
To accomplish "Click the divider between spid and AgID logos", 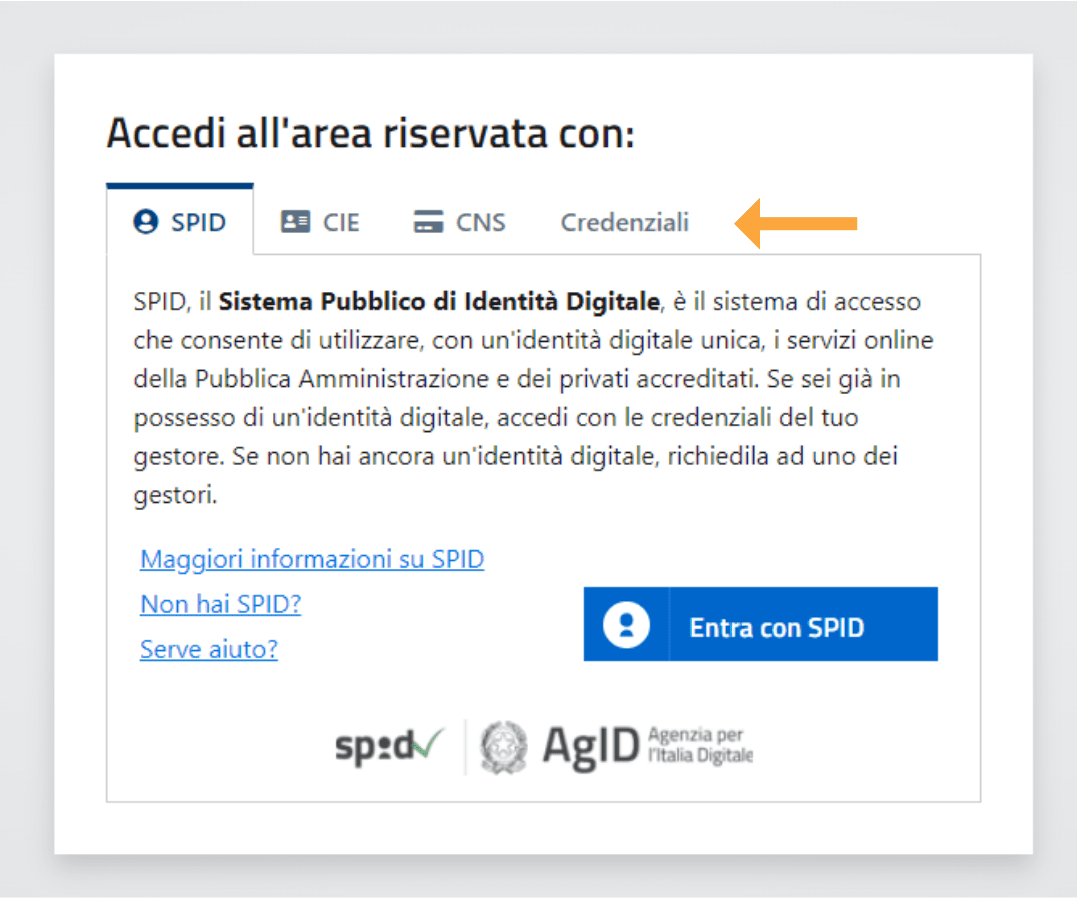I will click(x=464, y=746).
